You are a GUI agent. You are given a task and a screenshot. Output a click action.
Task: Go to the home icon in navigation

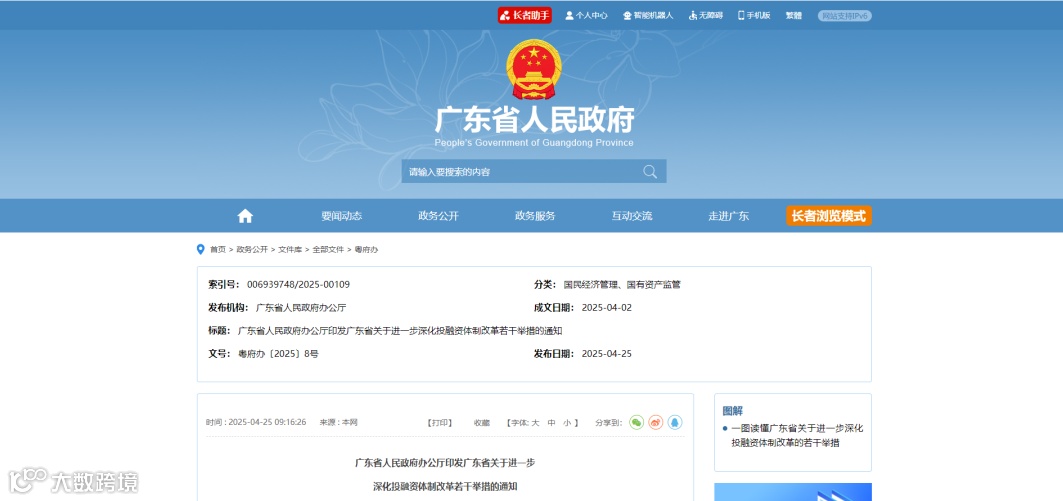point(245,216)
